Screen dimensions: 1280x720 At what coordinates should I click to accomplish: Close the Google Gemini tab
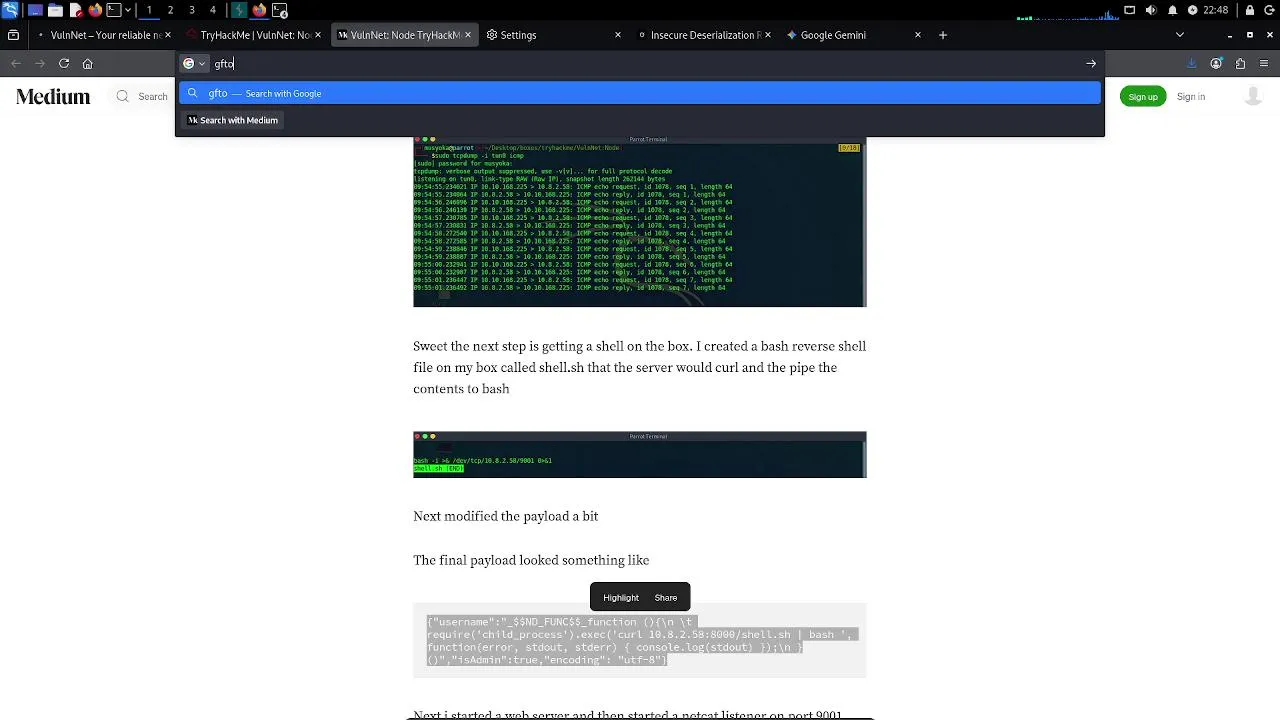tap(918, 35)
